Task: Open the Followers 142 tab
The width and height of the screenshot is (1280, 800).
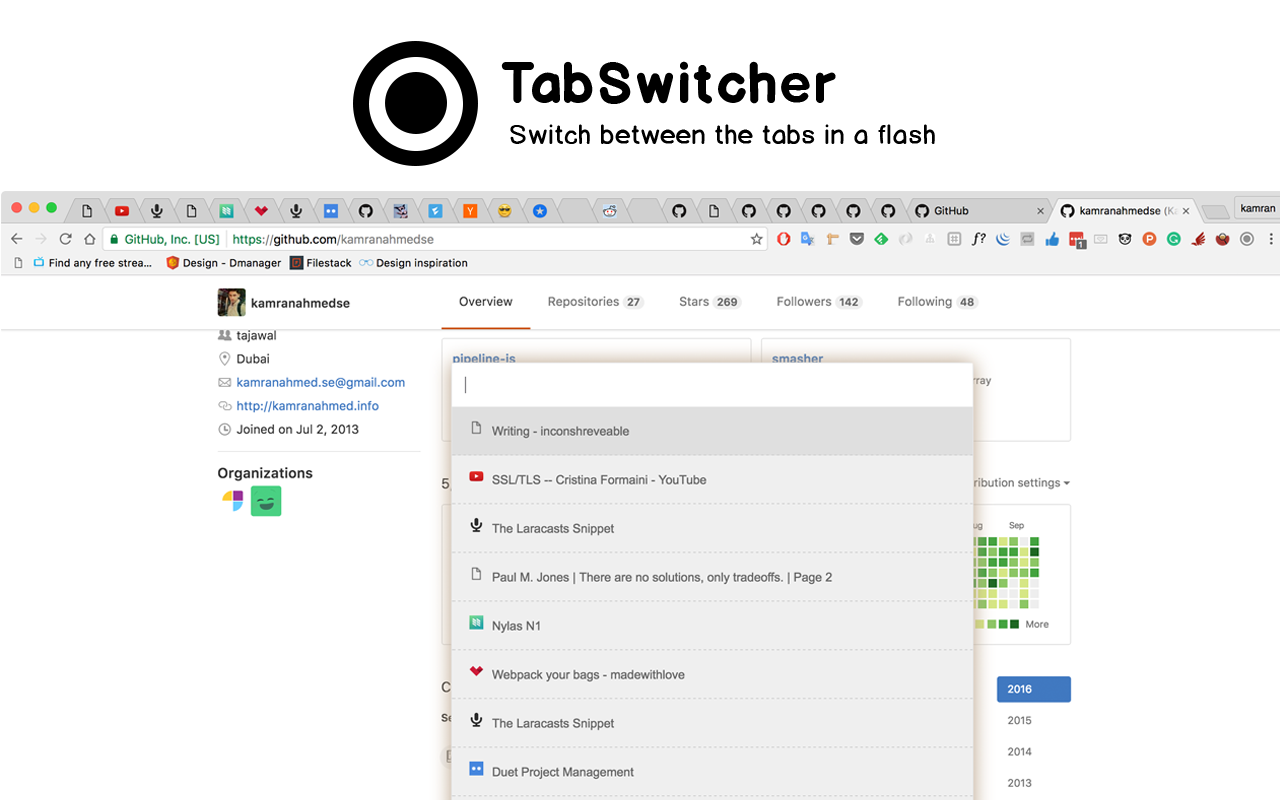Action: pos(819,302)
